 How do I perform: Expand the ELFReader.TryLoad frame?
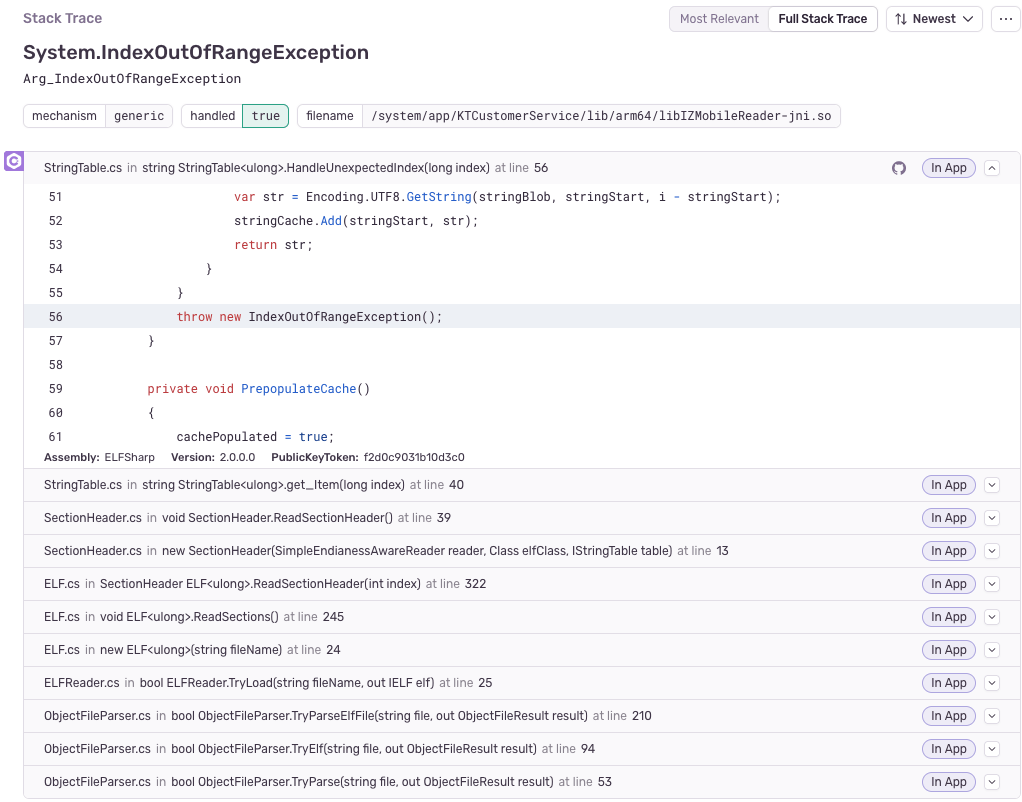(x=991, y=682)
